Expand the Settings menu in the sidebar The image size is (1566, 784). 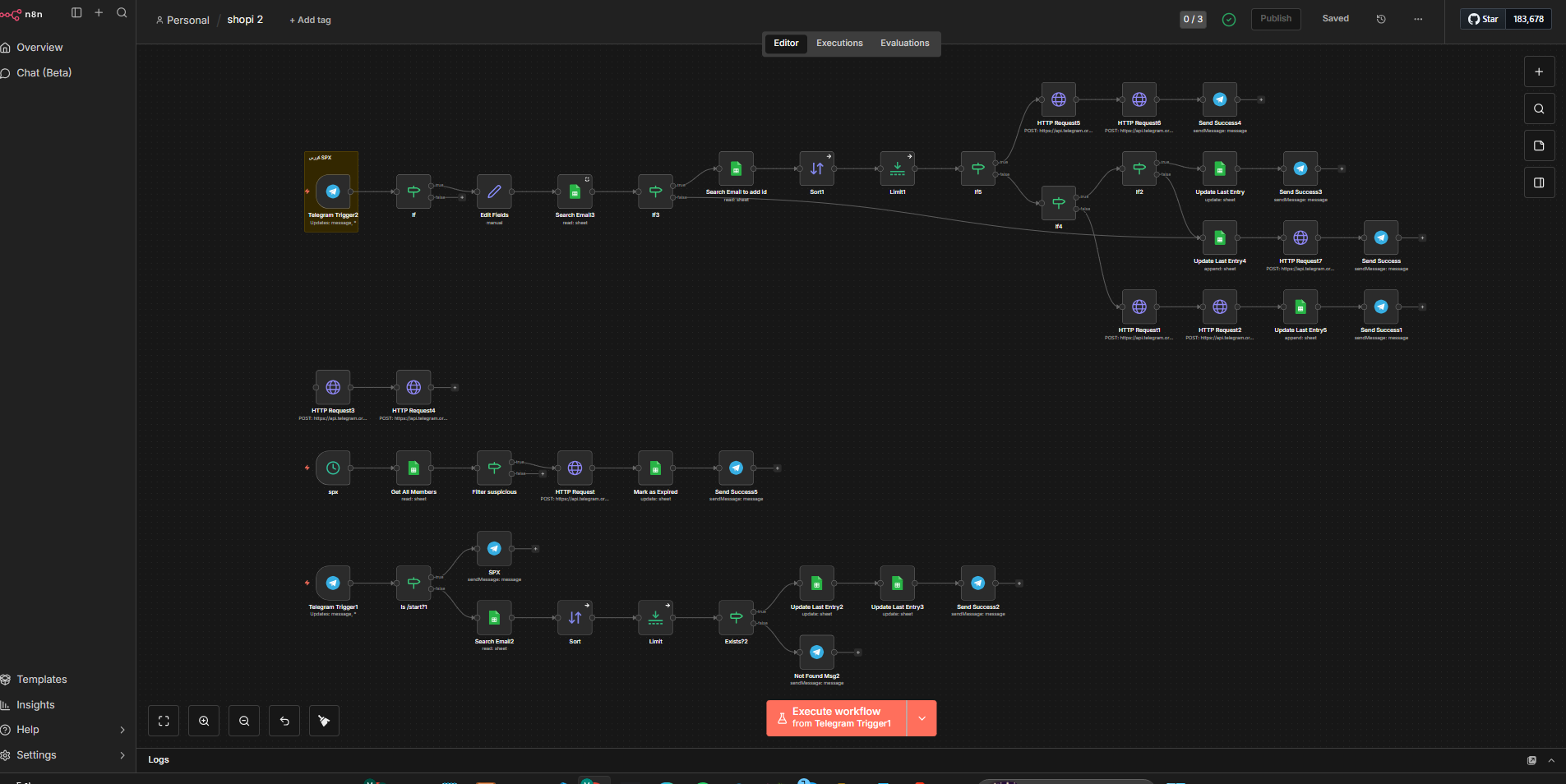[122, 755]
